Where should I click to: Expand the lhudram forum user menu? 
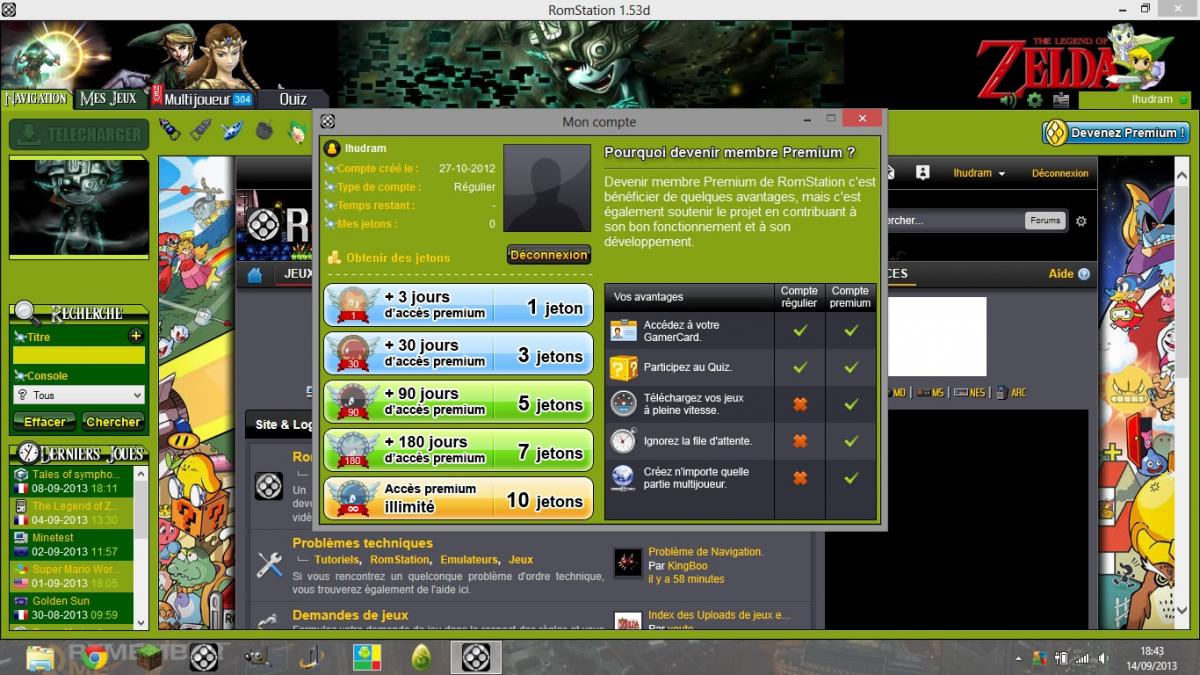979,173
